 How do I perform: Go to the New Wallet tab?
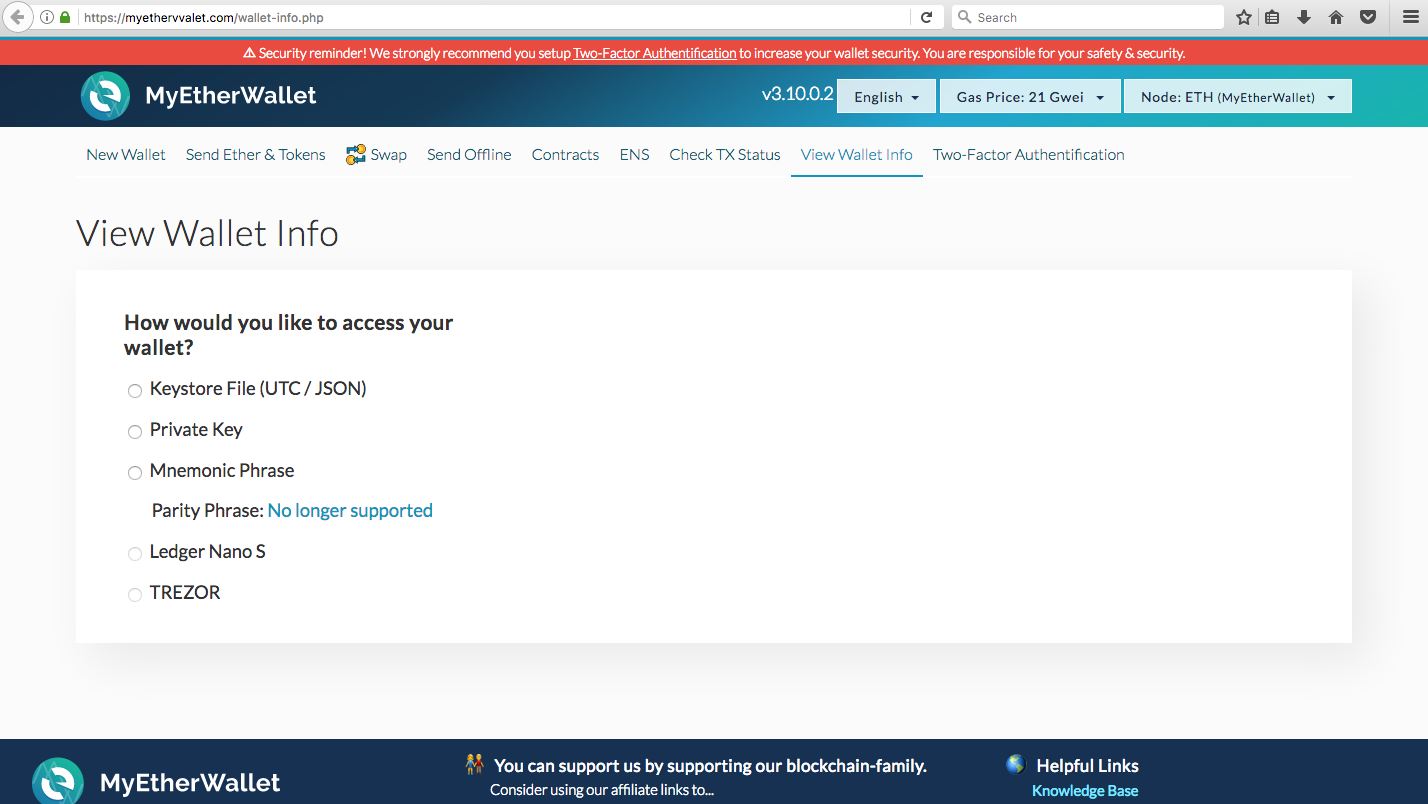click(x=126, y=154)
